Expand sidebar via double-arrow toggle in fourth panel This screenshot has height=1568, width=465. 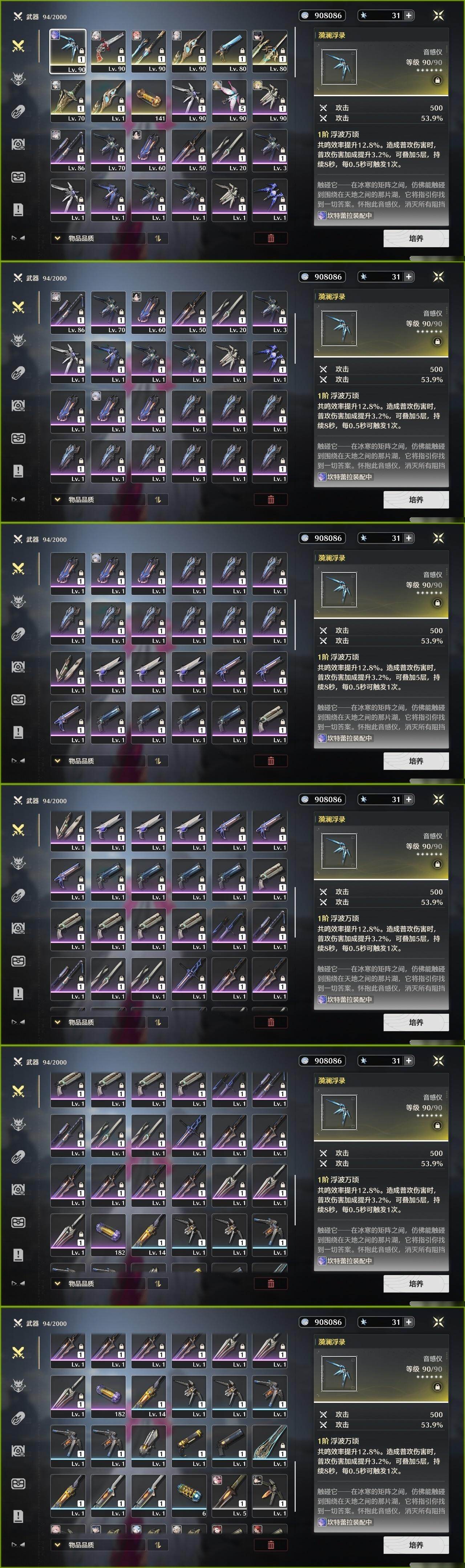click(x=18, y=1021)
